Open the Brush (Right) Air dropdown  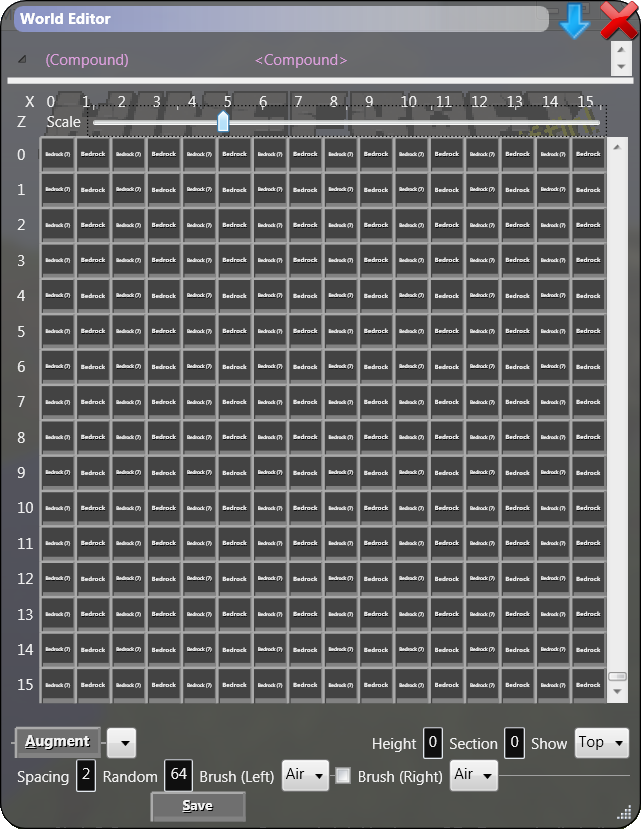click(x=474, y=775)
